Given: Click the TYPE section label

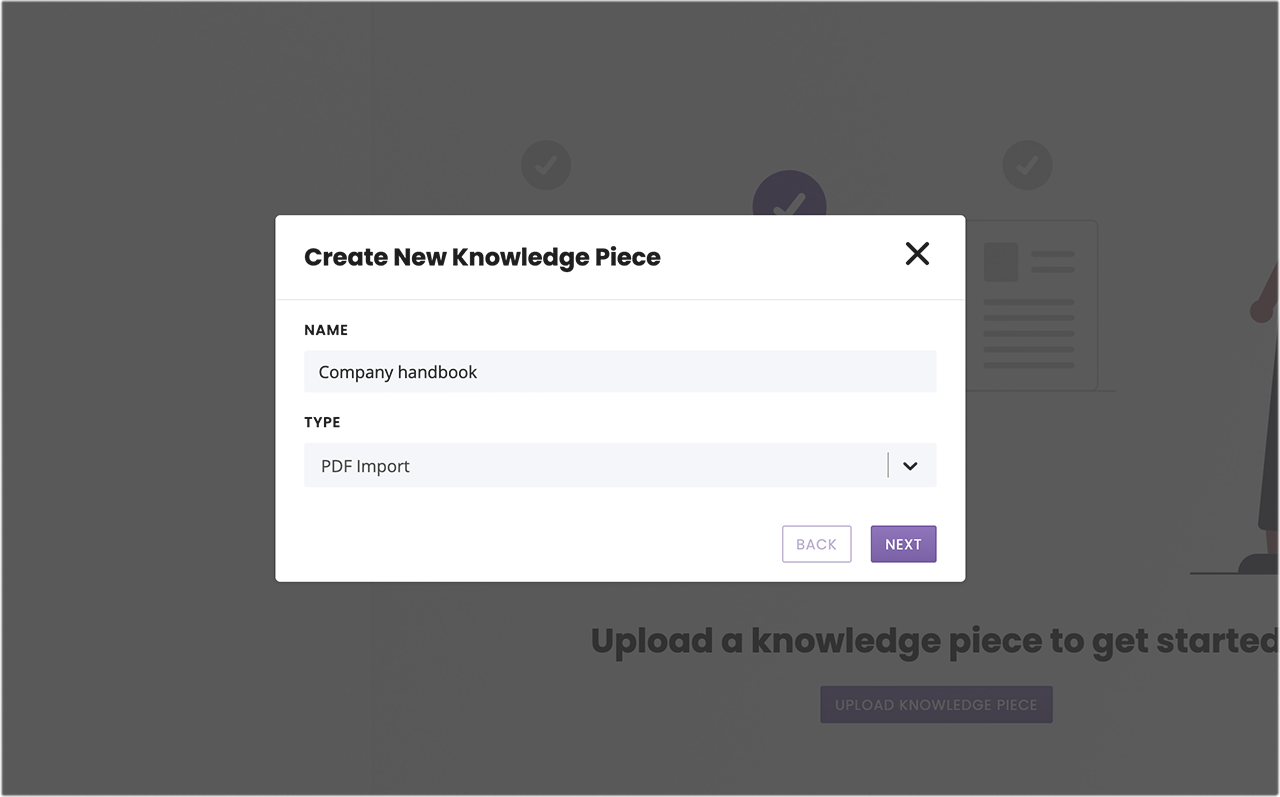Looking at the screenshot, I should coord(322,422).
